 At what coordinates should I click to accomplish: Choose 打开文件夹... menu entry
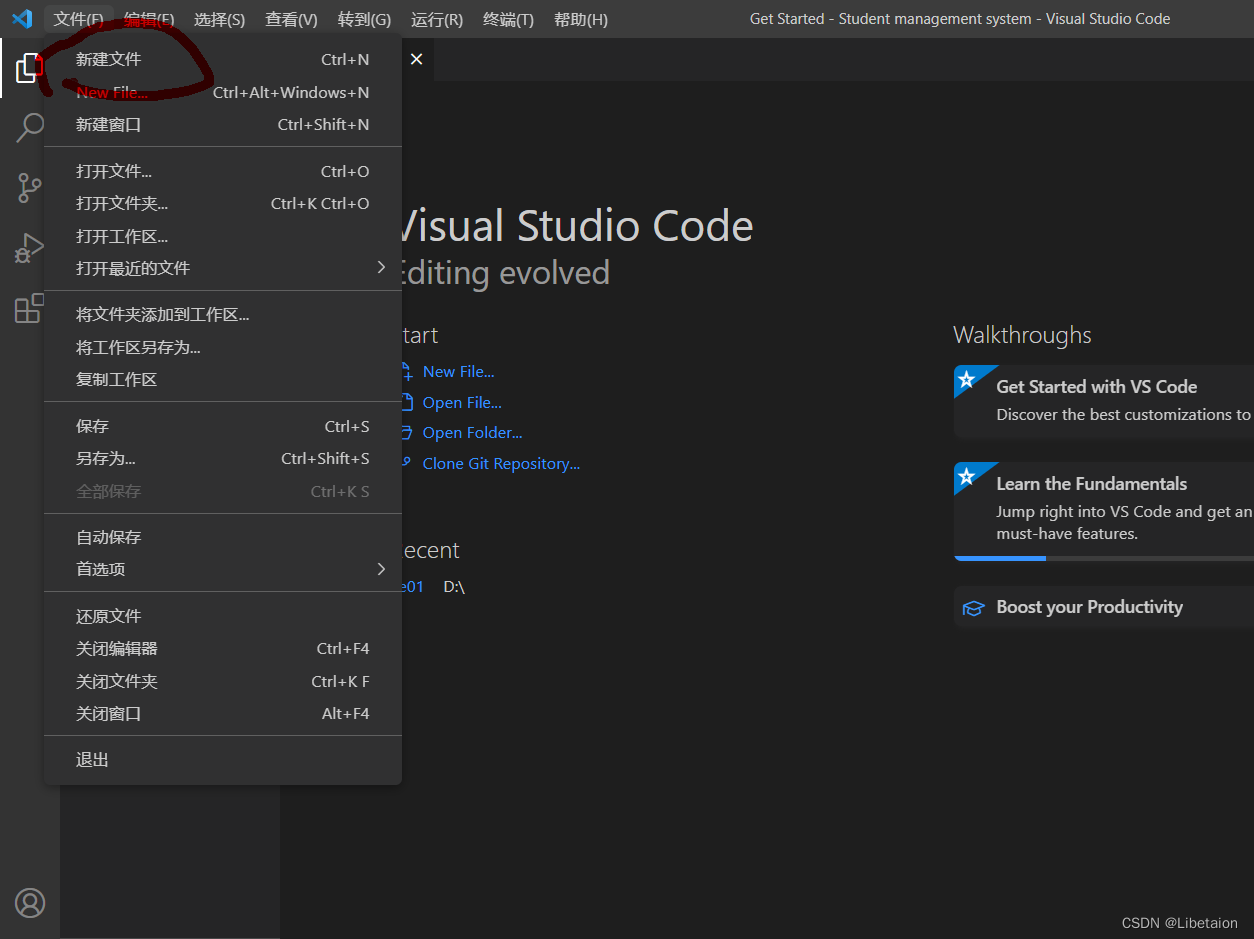[223, 203]
